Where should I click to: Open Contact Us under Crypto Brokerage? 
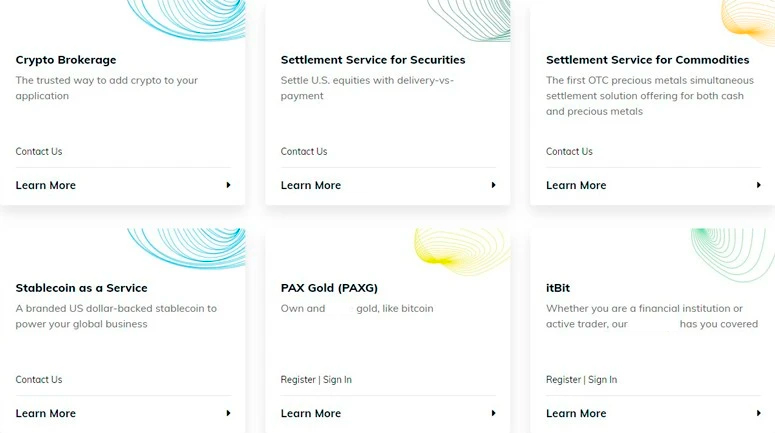(39, 152)
